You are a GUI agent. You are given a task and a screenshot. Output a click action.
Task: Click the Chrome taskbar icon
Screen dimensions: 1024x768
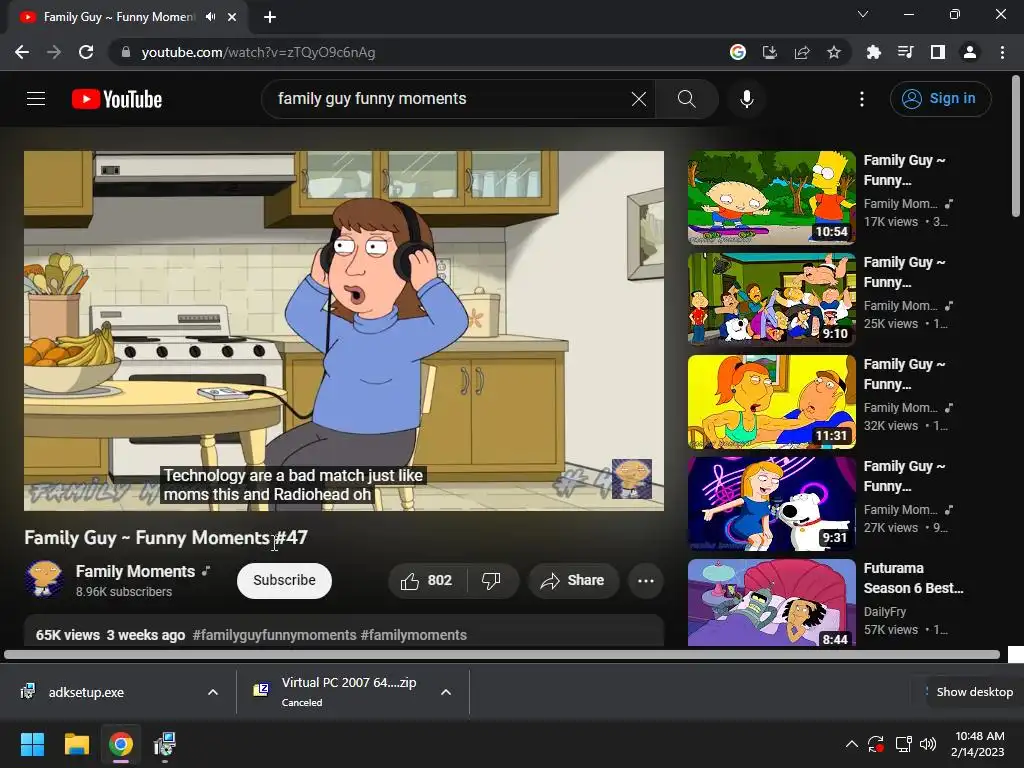coord(121,744)
